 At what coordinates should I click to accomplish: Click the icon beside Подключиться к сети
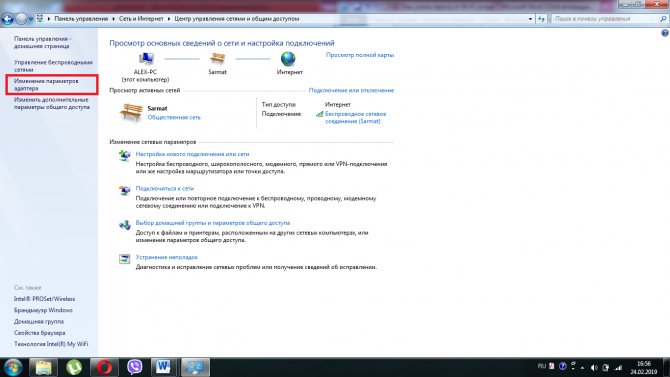pyautogui.click(x=124, y=190)
